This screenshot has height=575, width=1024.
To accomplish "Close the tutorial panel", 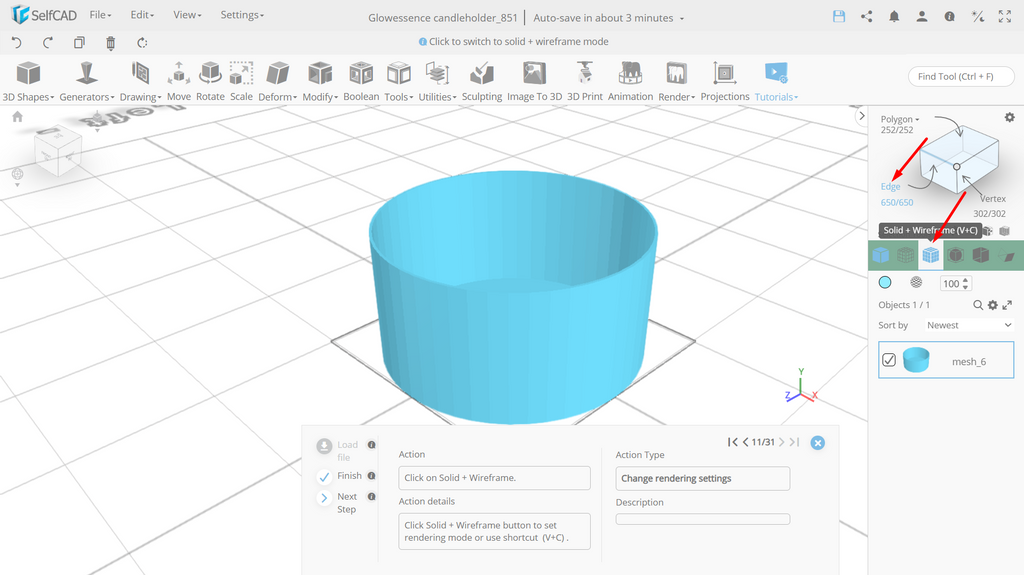I will (x=818, y=443).
